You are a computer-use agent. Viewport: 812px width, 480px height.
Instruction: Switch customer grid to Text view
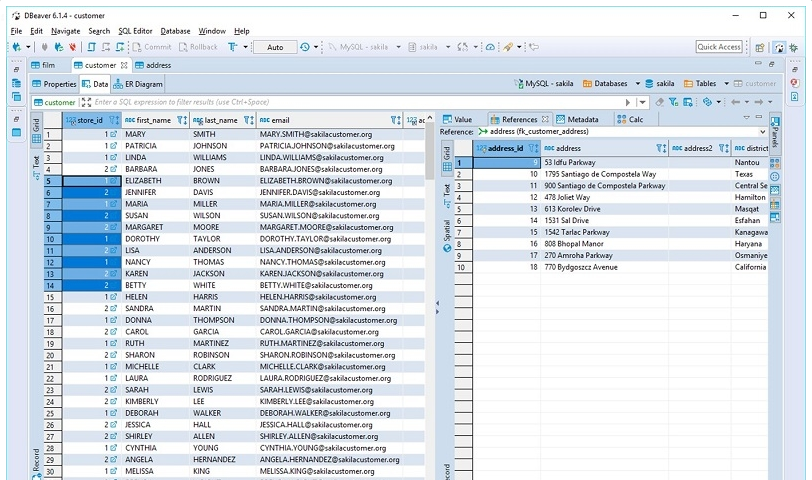pos(36,167)
